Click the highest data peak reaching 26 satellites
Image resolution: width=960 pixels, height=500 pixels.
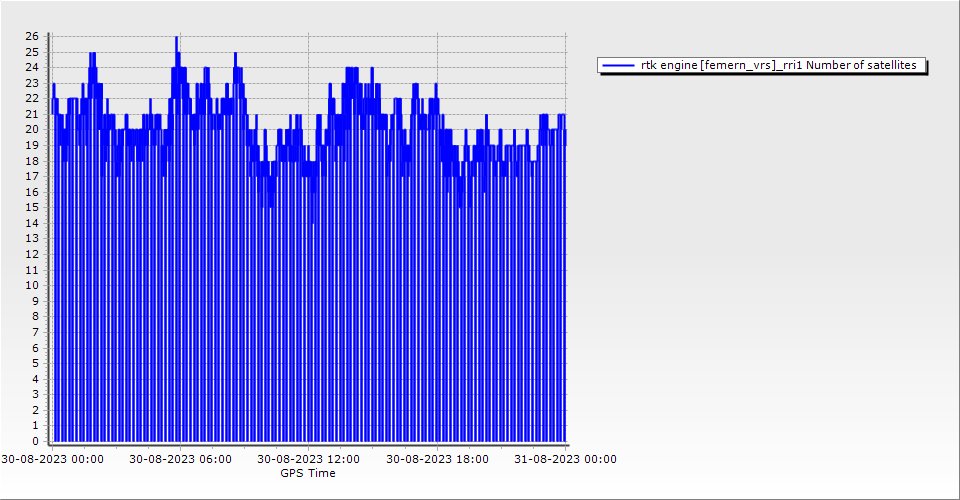[x=176, y=38]
